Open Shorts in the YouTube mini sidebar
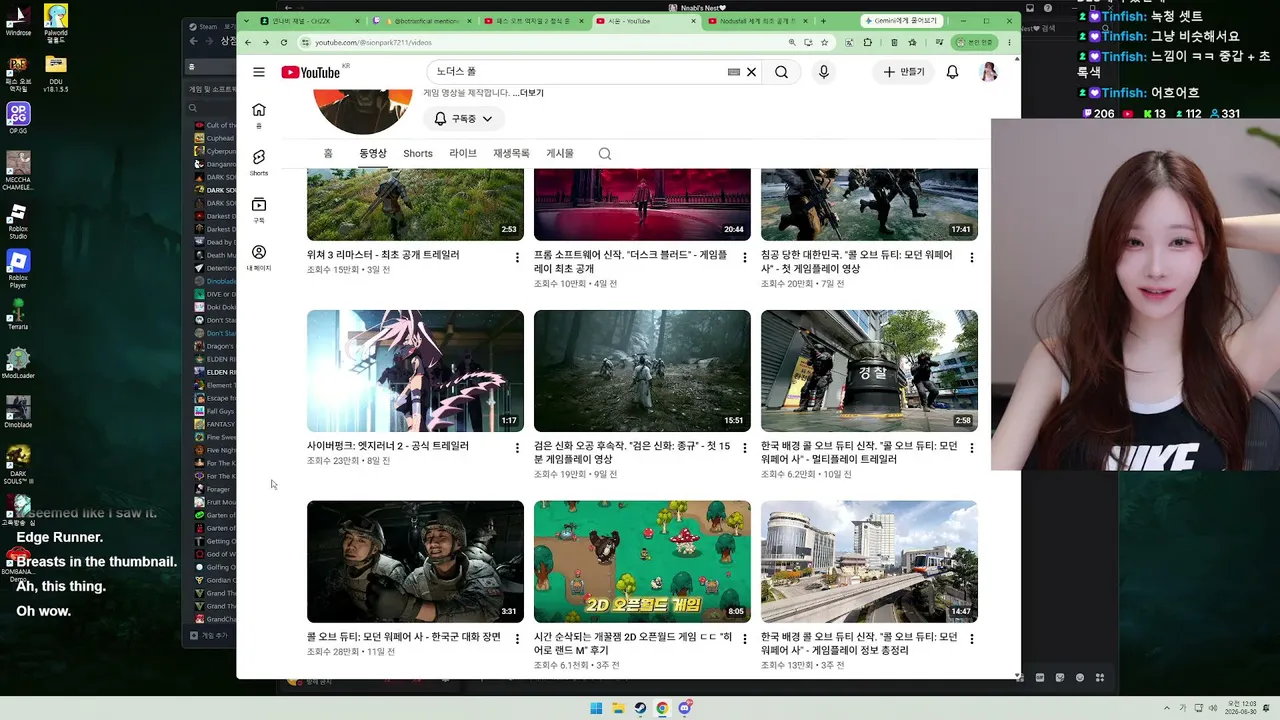 259,162
